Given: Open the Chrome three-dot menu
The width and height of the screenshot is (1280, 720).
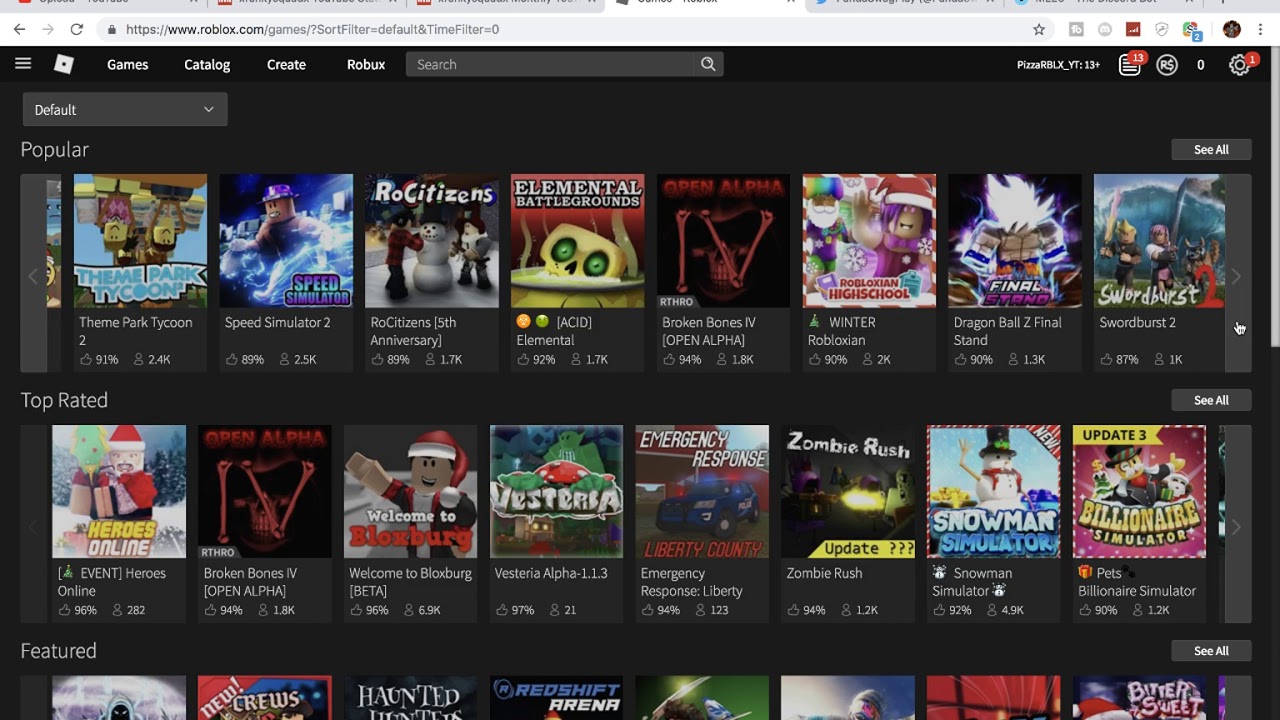Looking at the screenshot, I should (x=1262, y=29).
